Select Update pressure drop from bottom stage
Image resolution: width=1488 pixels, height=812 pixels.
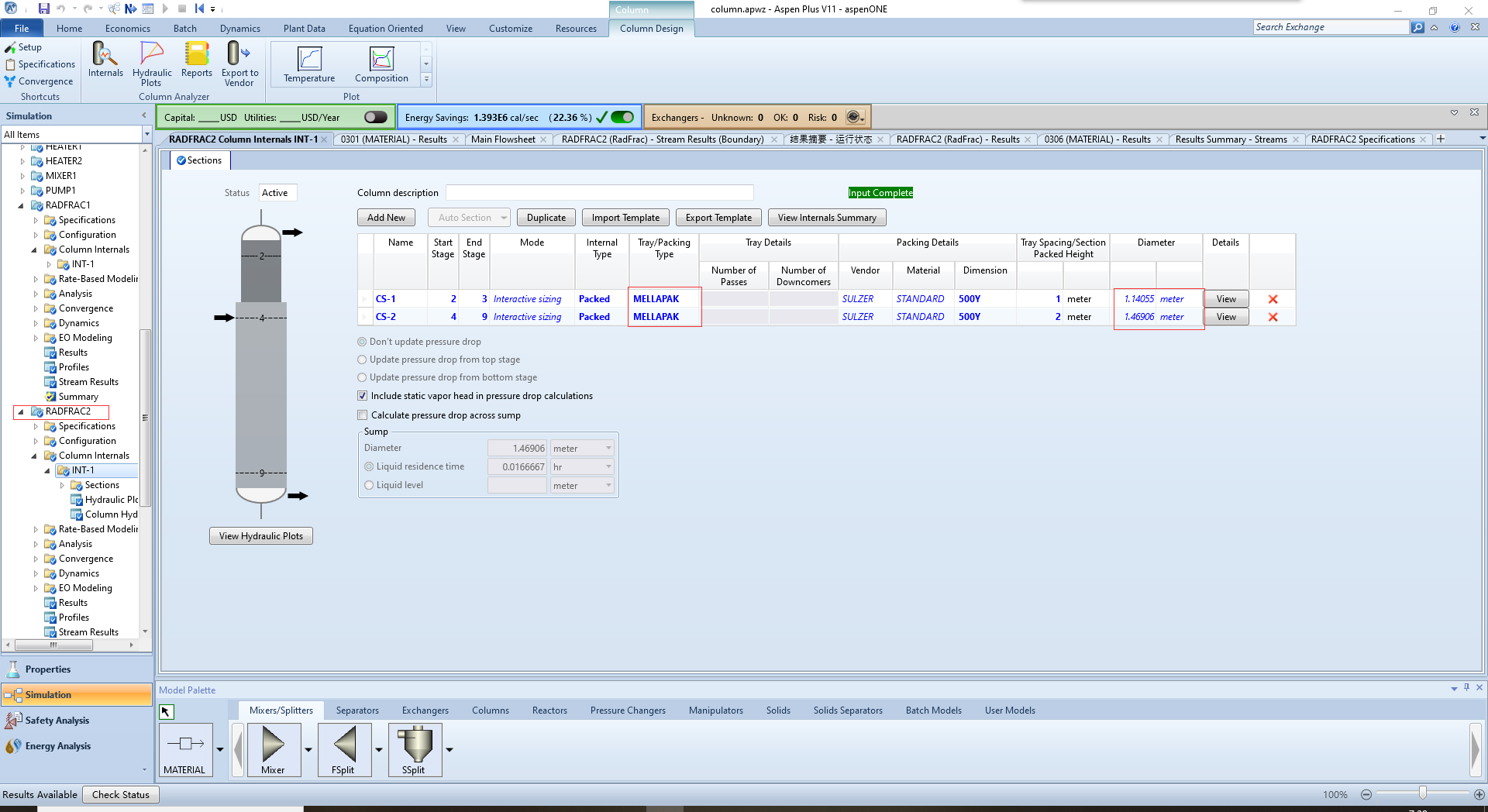pos(362,377)
